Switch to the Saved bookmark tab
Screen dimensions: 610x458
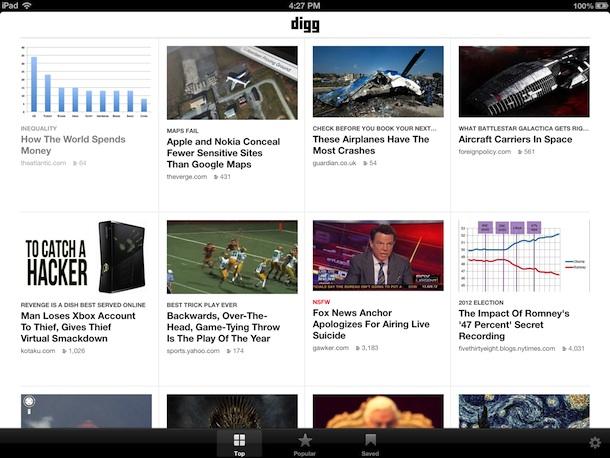370,444
